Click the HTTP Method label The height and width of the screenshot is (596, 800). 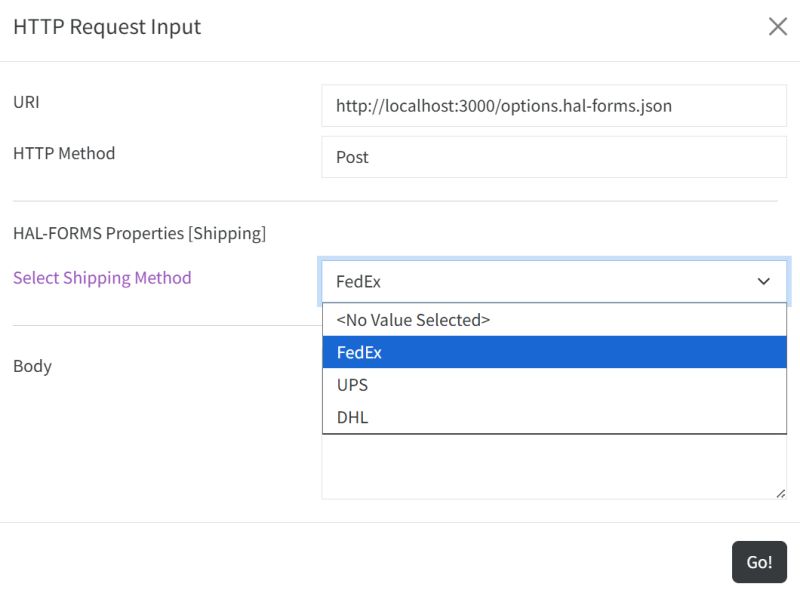pyautogui.click(x=64, y=153)
